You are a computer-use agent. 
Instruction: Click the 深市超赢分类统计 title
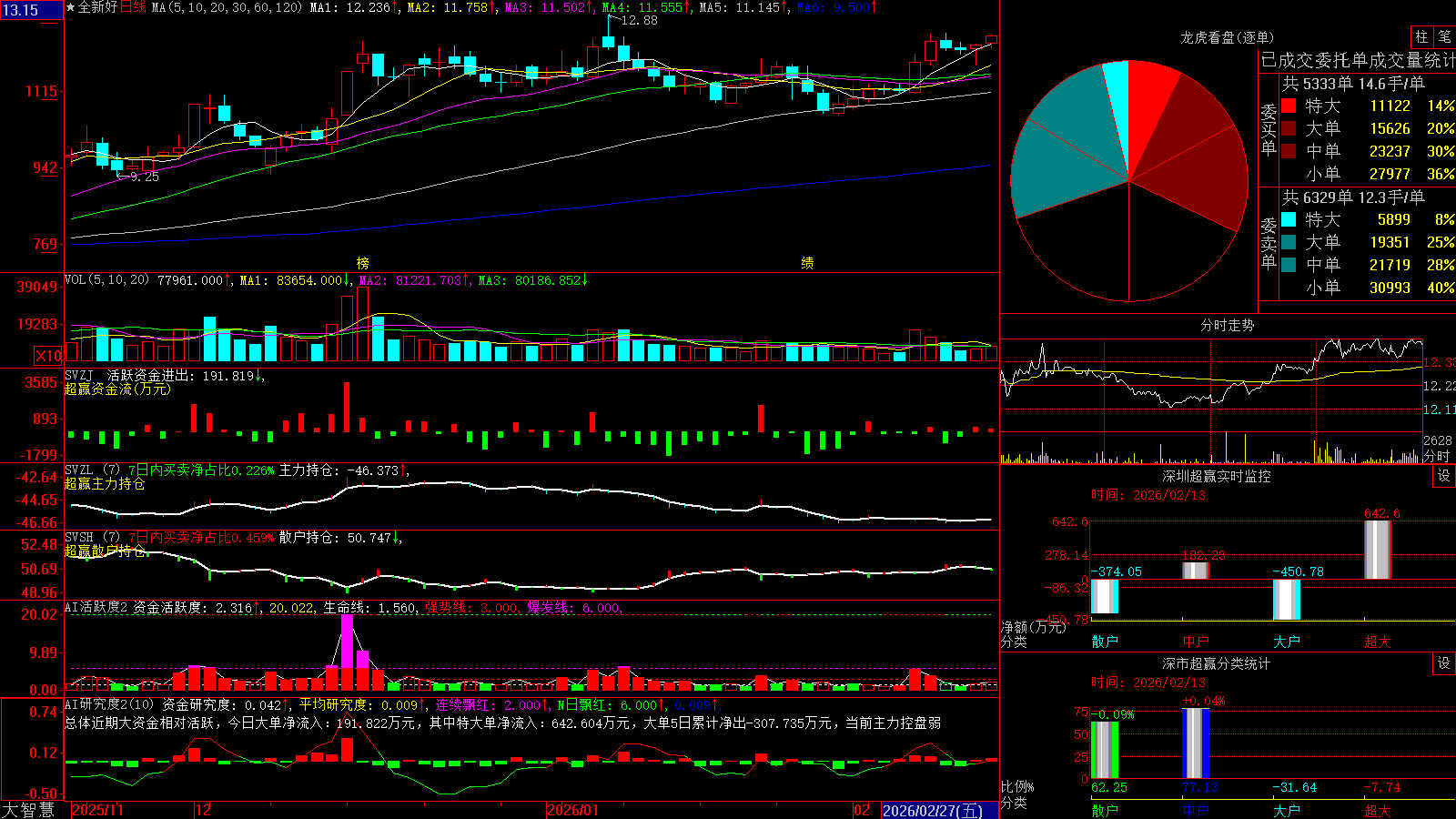1216,663
